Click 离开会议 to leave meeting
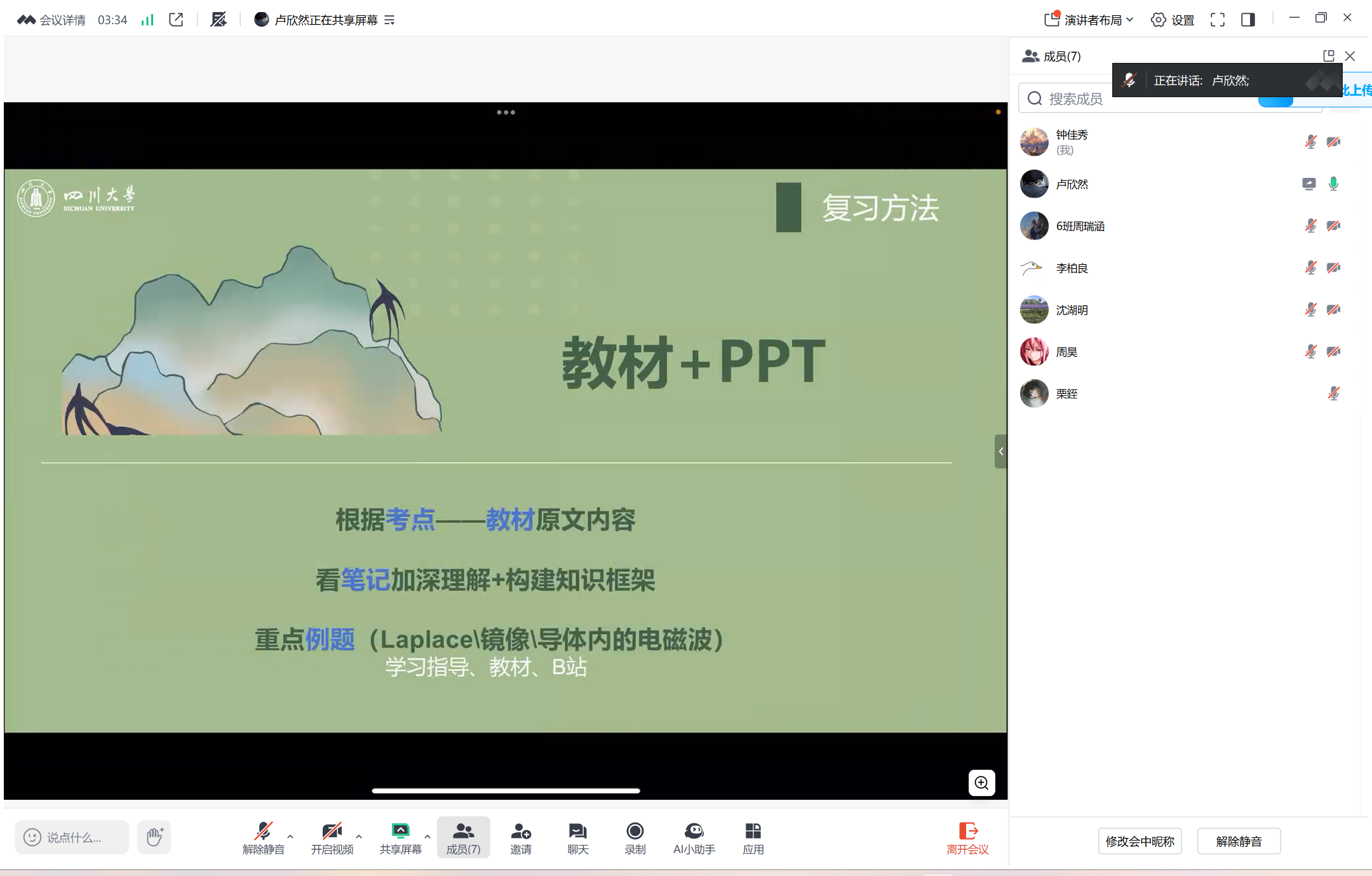The width and height of the screenshot is (1372, 876). pyautogui.click(x=967, y=838)
